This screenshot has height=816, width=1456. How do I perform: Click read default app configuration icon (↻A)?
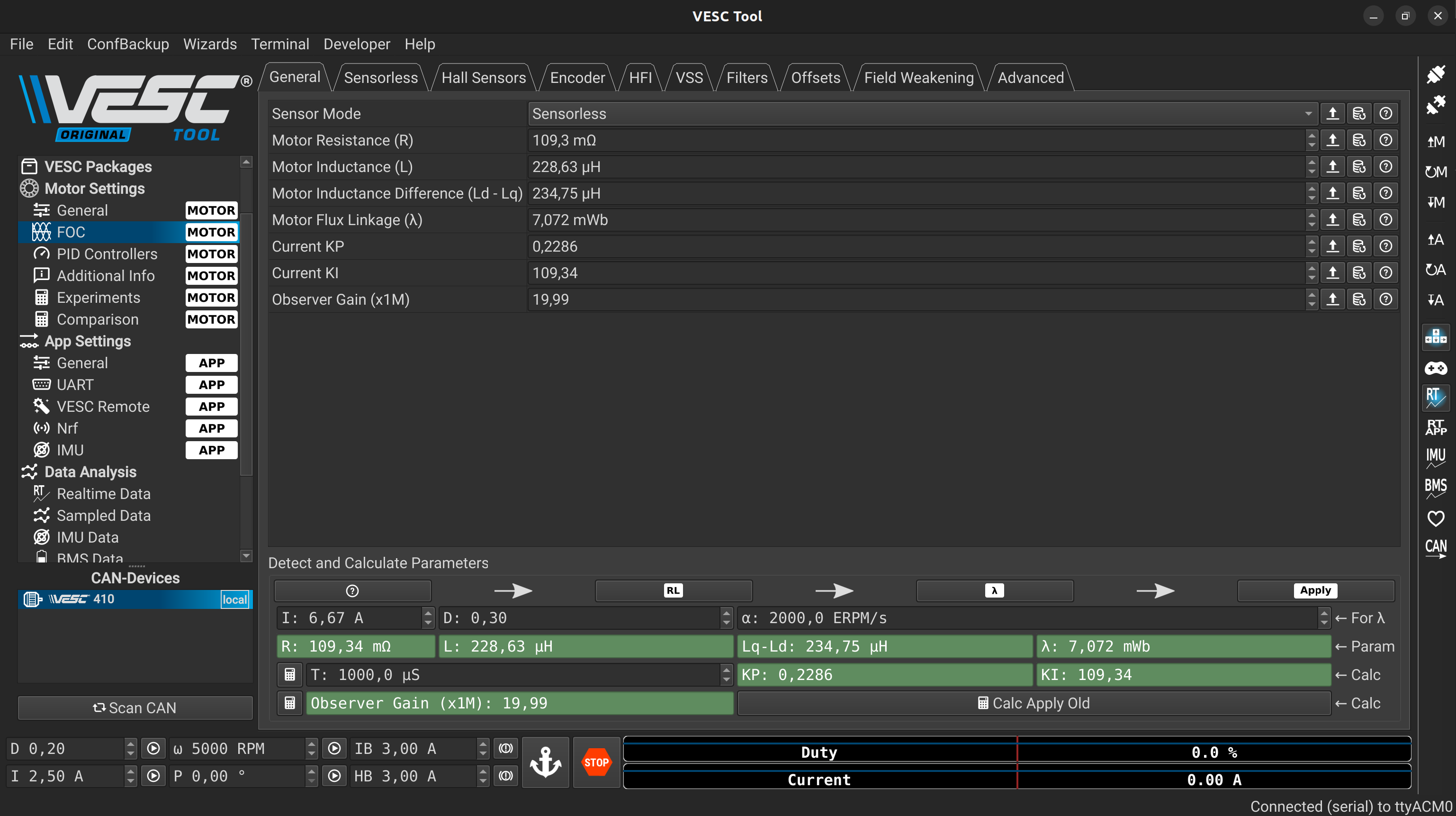pos(1435,270)
